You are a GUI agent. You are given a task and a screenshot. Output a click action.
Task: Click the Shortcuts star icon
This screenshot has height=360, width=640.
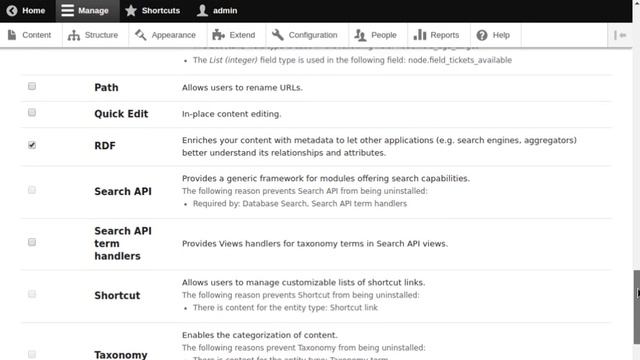pos(131,11)
